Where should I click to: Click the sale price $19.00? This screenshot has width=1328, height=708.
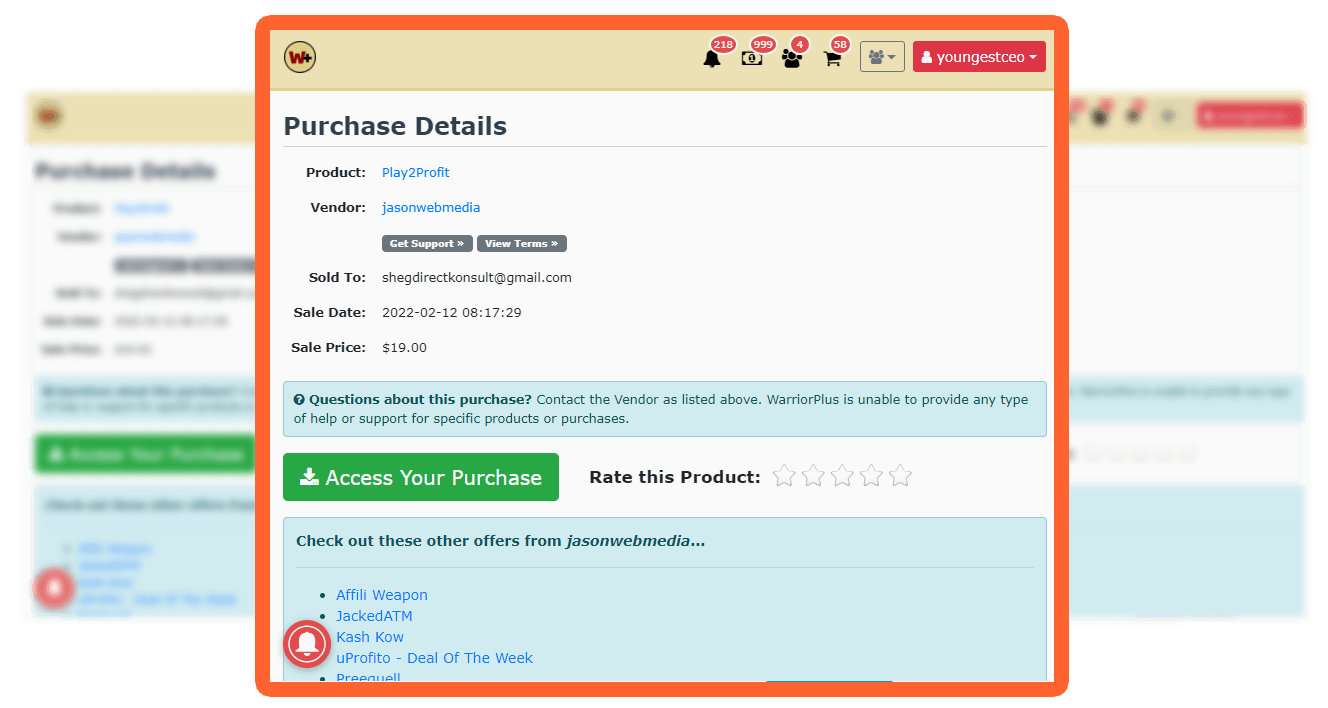pyautogui.click(x=404, y=348)
